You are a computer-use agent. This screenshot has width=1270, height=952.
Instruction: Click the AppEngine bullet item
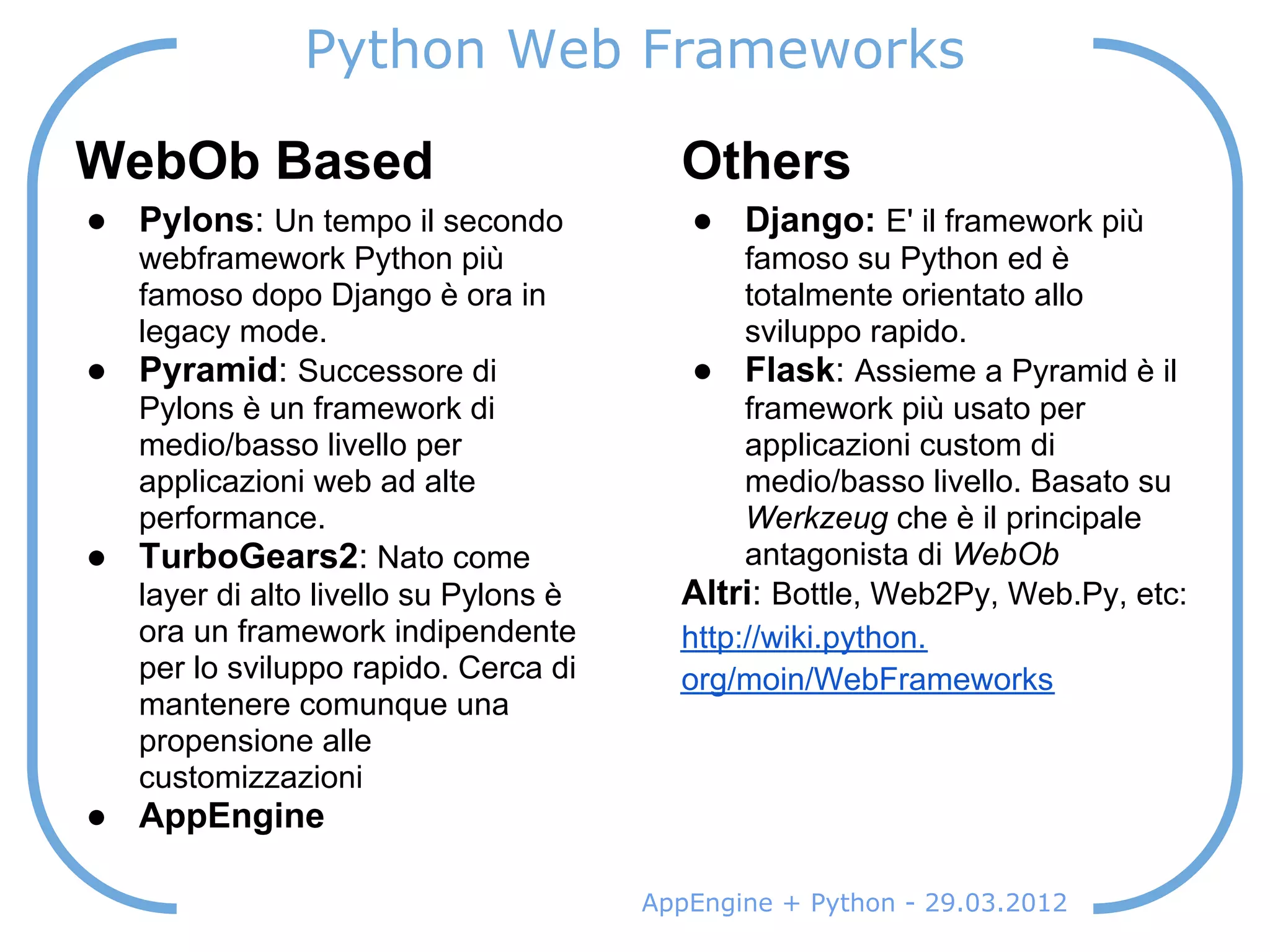pos(231,816)
